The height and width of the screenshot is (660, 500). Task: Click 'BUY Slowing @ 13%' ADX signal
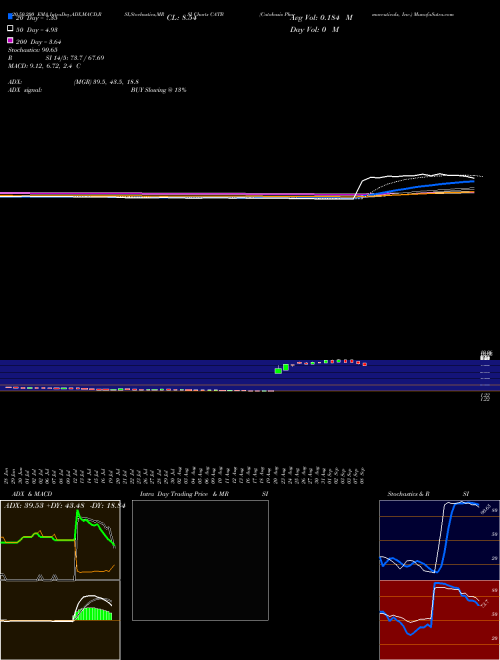click(158, 90)
